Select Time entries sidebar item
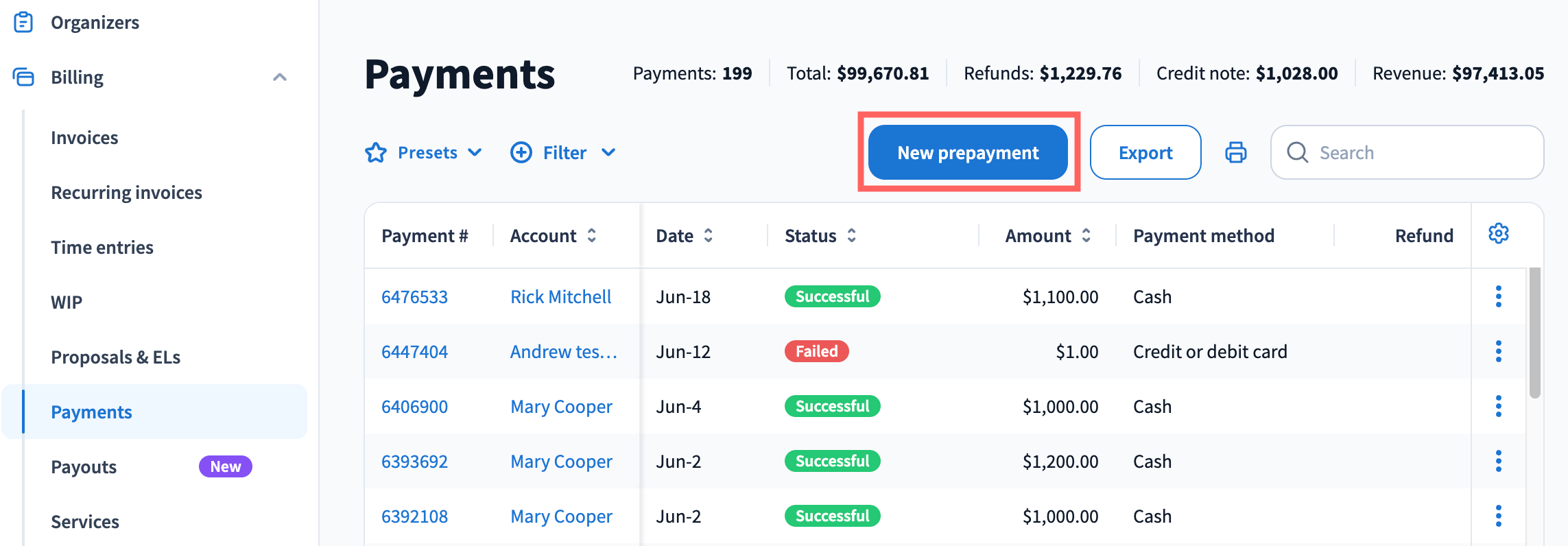The width and height of the screenshot is (1568, 546). pyautogui.click(x=102, y=248)
